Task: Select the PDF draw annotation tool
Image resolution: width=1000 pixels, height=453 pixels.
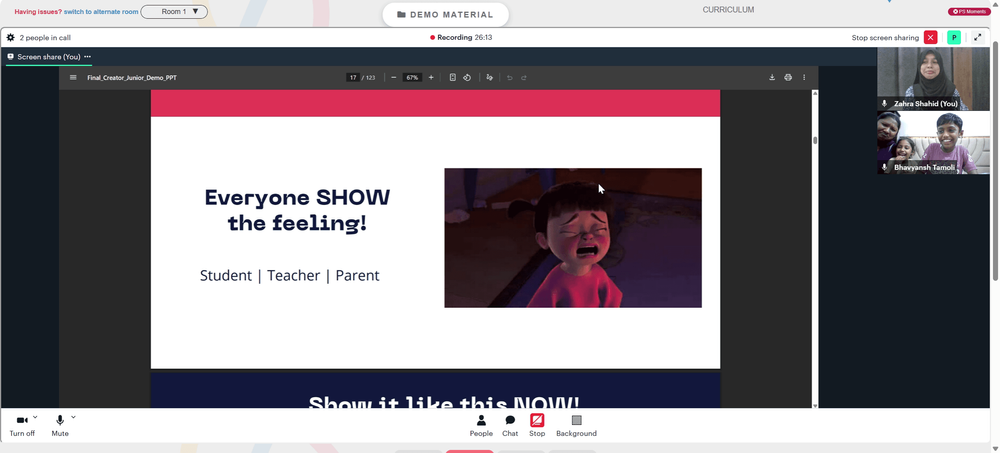Action: [490, 78]
